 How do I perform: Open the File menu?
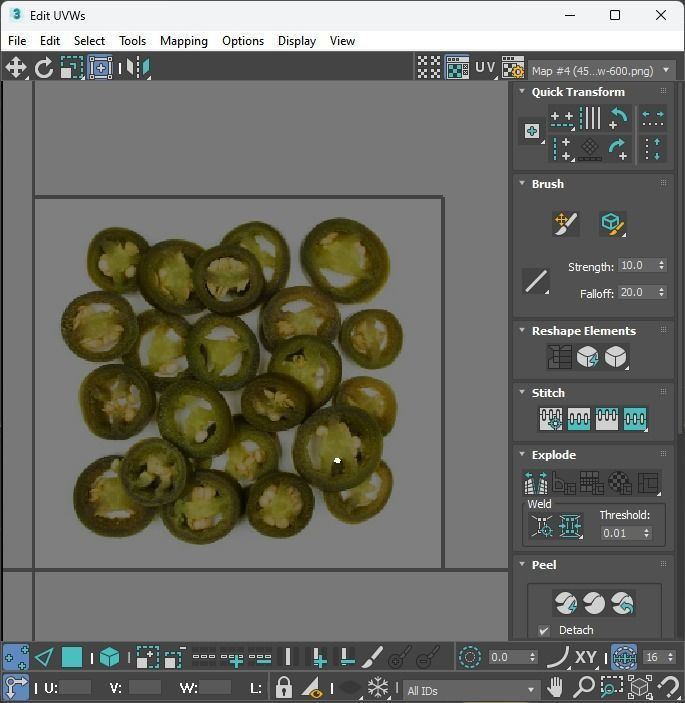click(x=17, y=41)
